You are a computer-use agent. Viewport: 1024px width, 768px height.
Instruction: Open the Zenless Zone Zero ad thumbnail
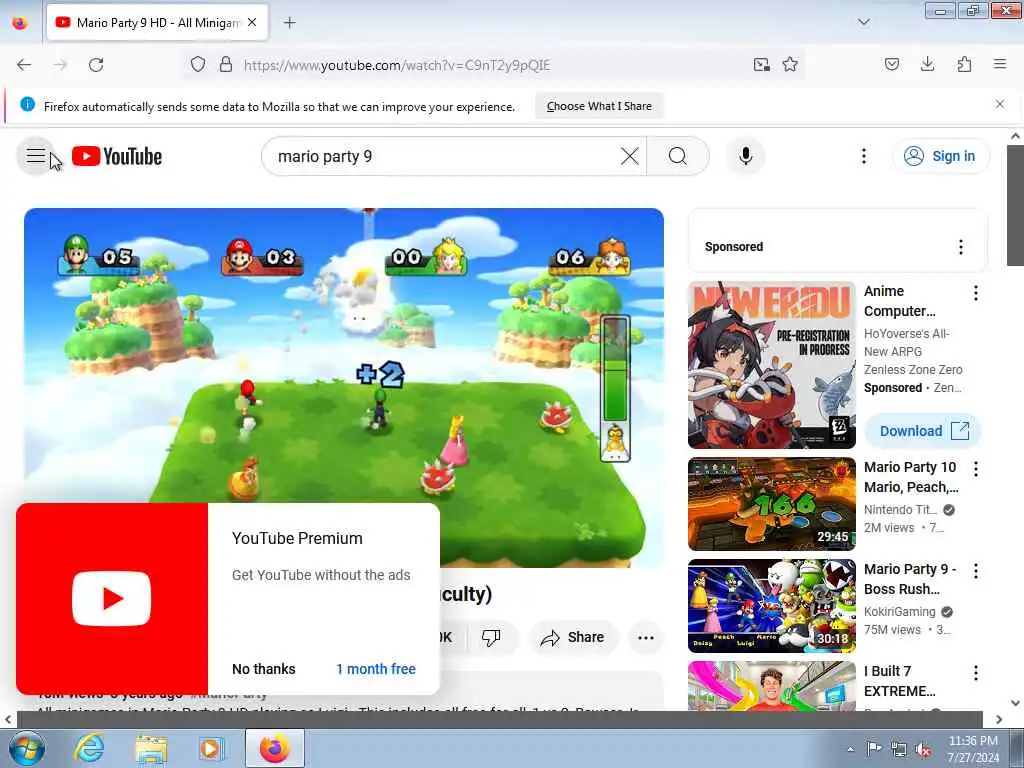pyautogui.click(x=771, y=365)
